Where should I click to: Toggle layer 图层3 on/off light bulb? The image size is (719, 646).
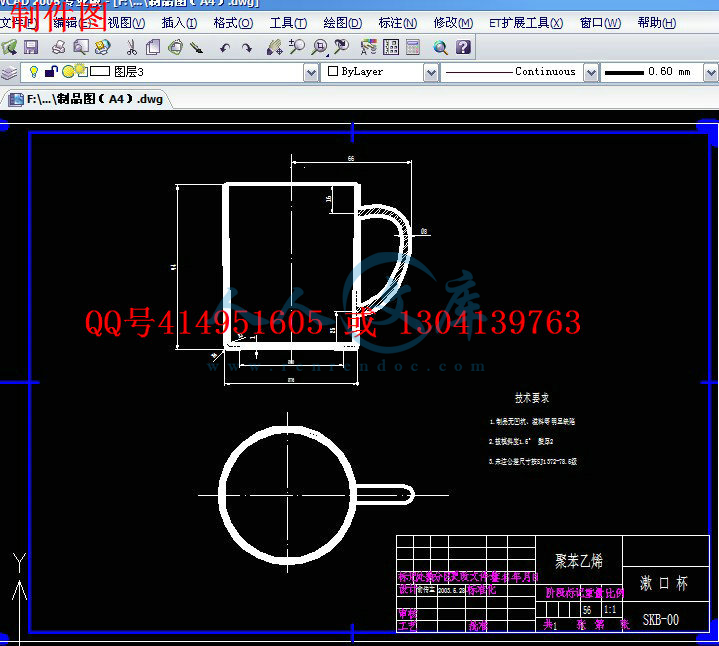tap(33, 72)
